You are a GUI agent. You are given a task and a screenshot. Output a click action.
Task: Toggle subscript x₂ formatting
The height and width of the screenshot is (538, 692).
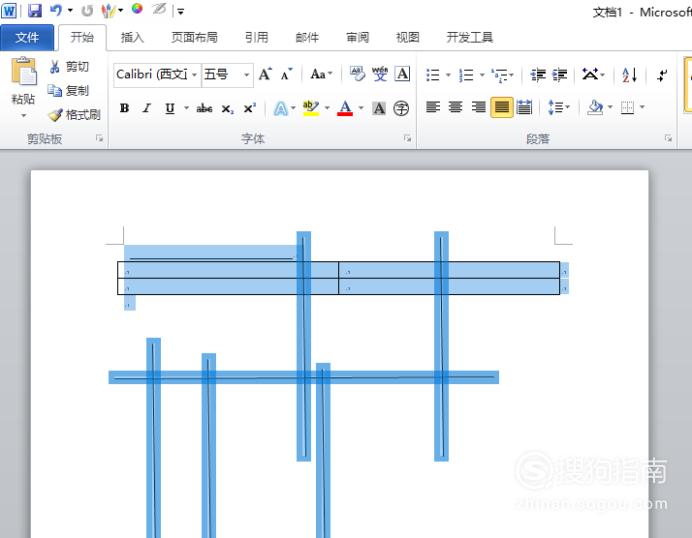227,109
